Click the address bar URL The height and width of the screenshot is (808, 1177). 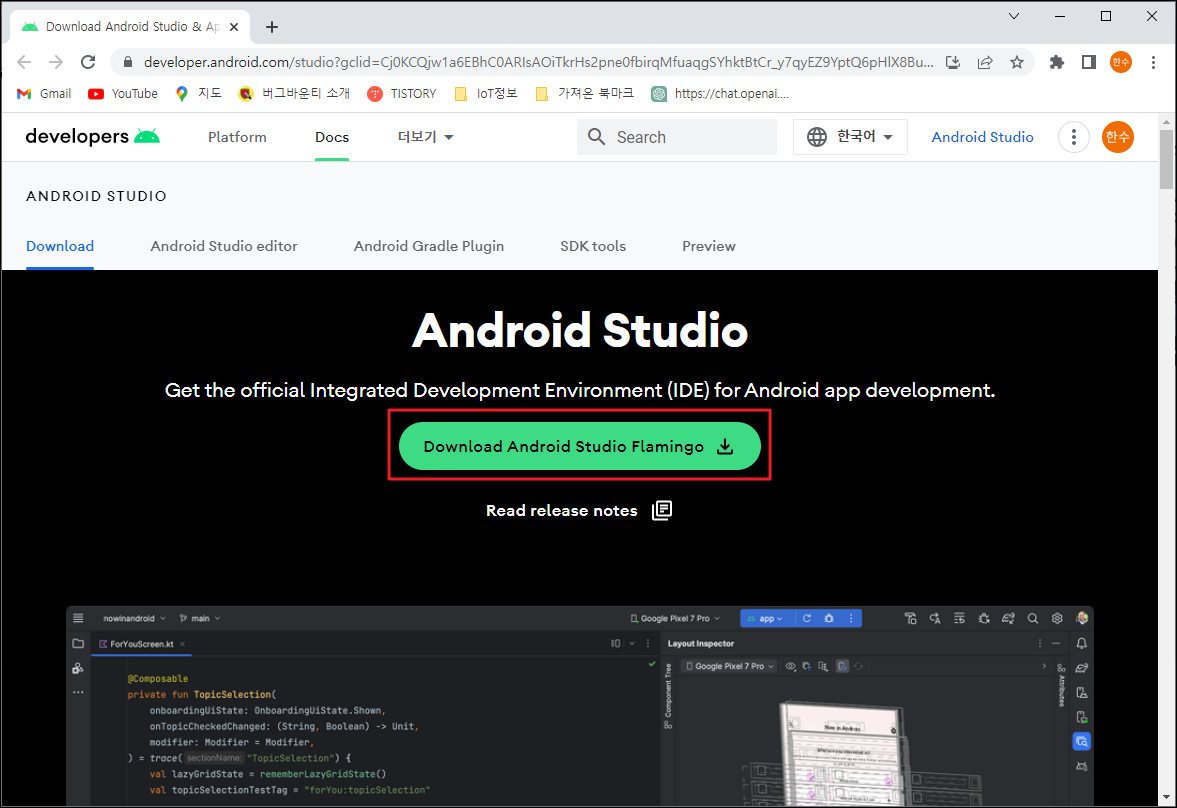[x=538, y=62]
